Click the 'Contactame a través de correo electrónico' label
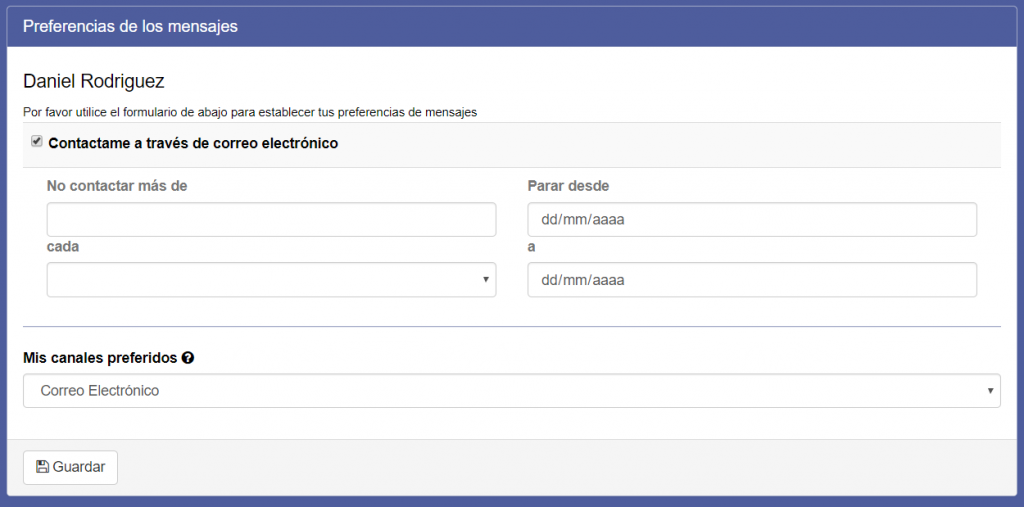1024x507 pixels. tap(193, 143)
